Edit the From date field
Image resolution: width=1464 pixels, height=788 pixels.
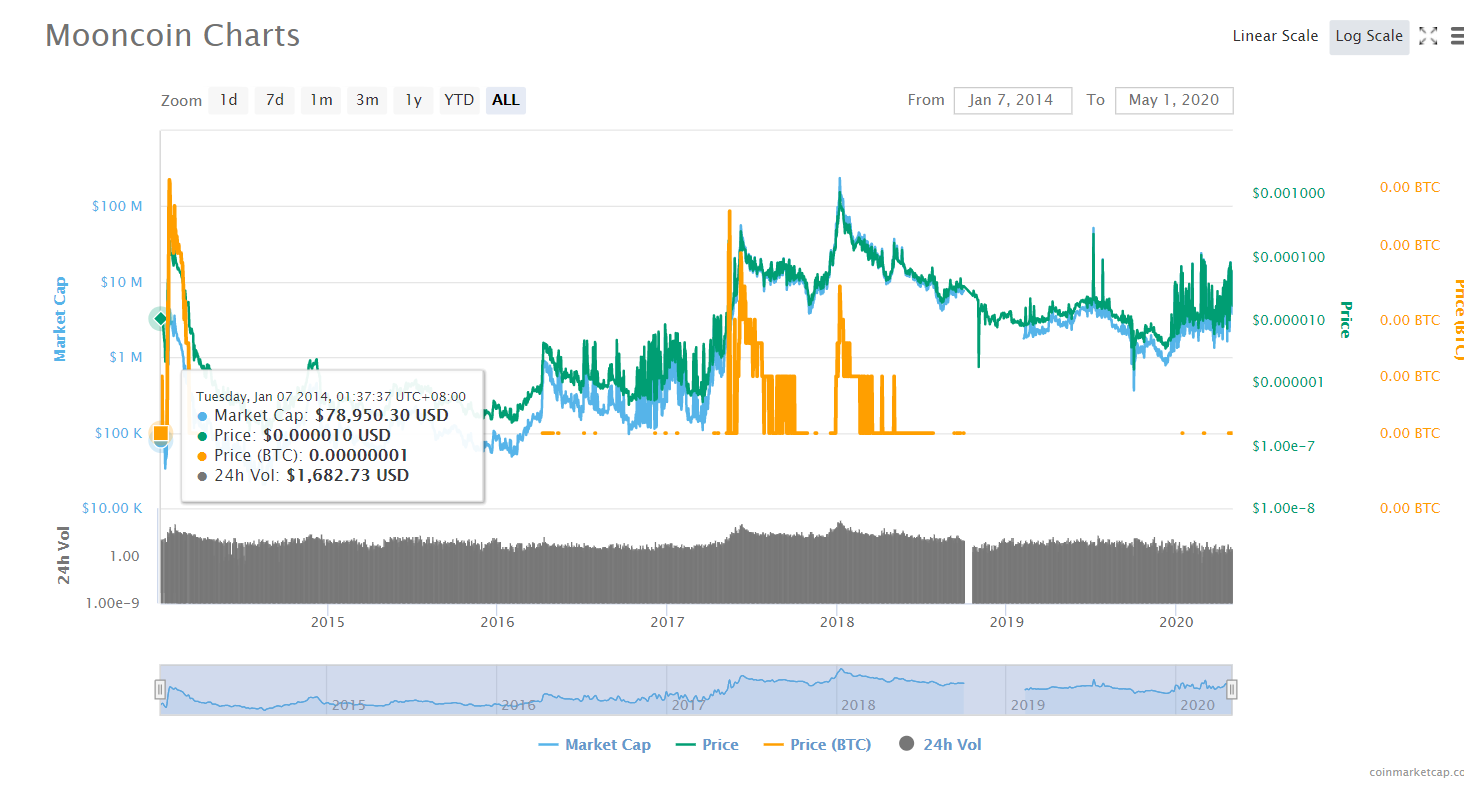(1013, 100)
